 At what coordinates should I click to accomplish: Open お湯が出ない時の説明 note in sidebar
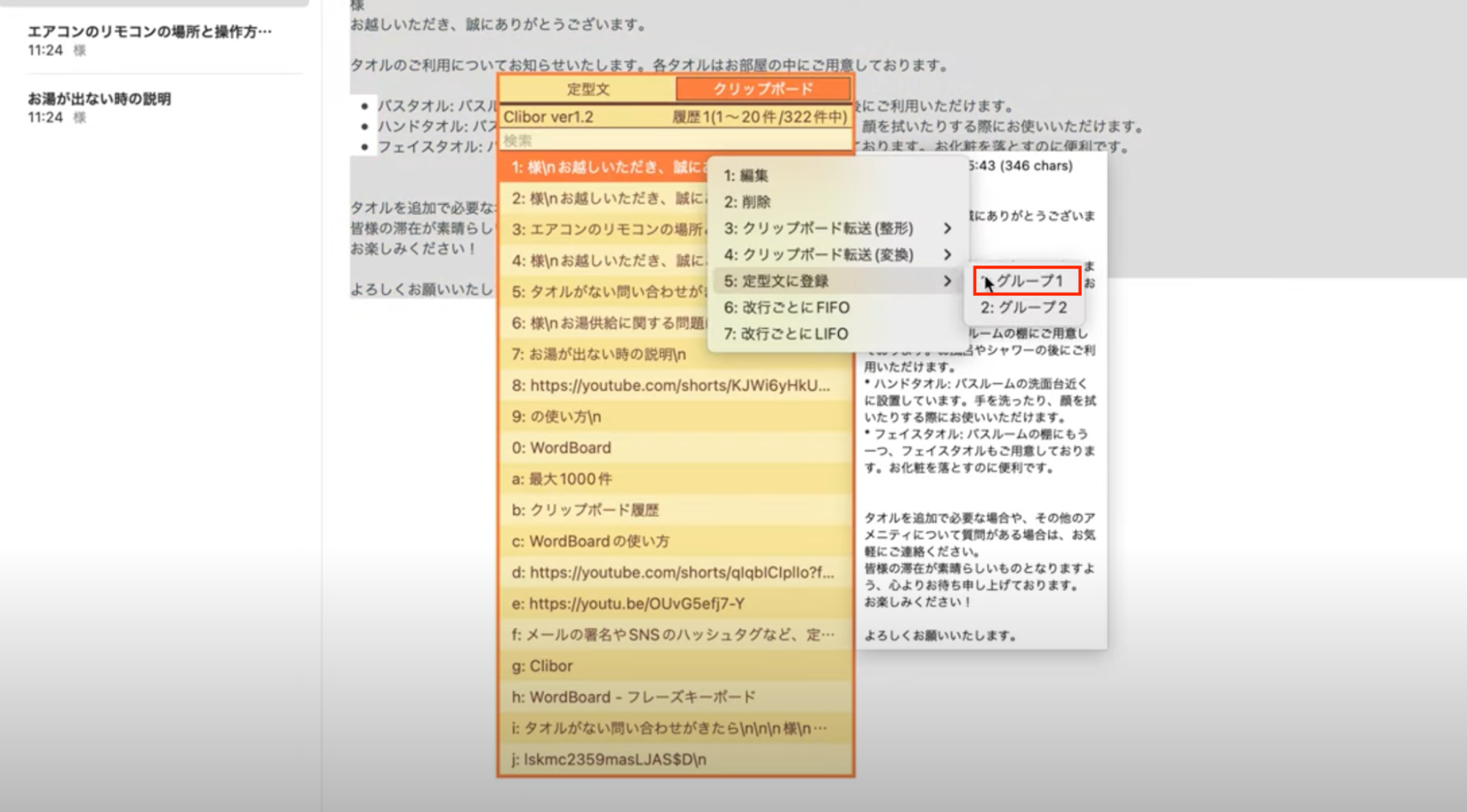pos(100,99)
